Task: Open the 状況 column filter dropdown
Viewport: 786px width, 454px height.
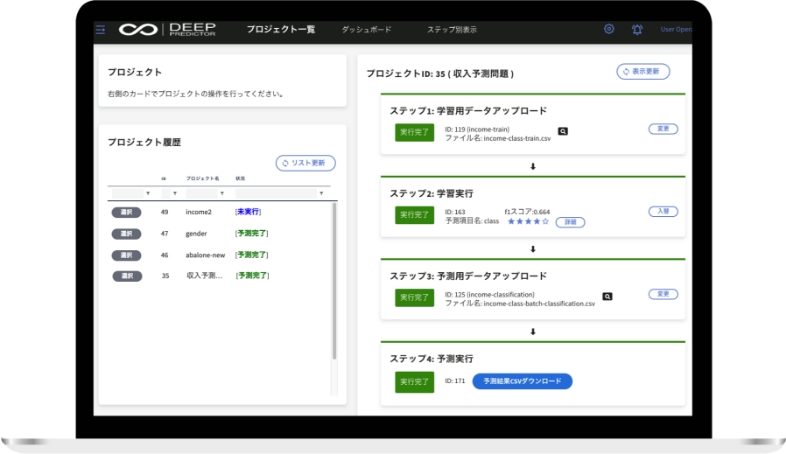Action: [321, 193]
